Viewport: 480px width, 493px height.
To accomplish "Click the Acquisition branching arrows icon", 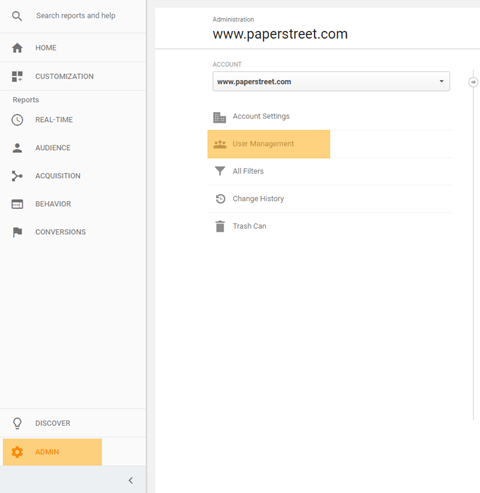I will 17,176.
